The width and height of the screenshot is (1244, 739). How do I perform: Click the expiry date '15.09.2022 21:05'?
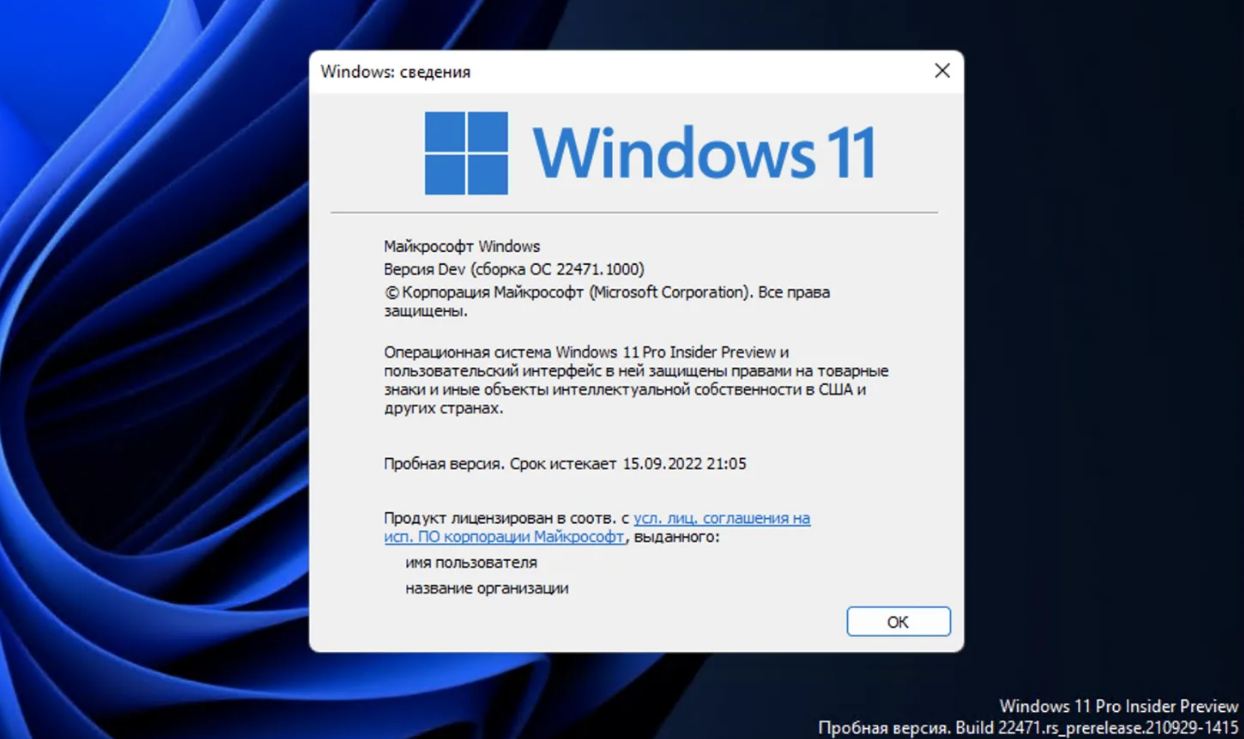684,464
